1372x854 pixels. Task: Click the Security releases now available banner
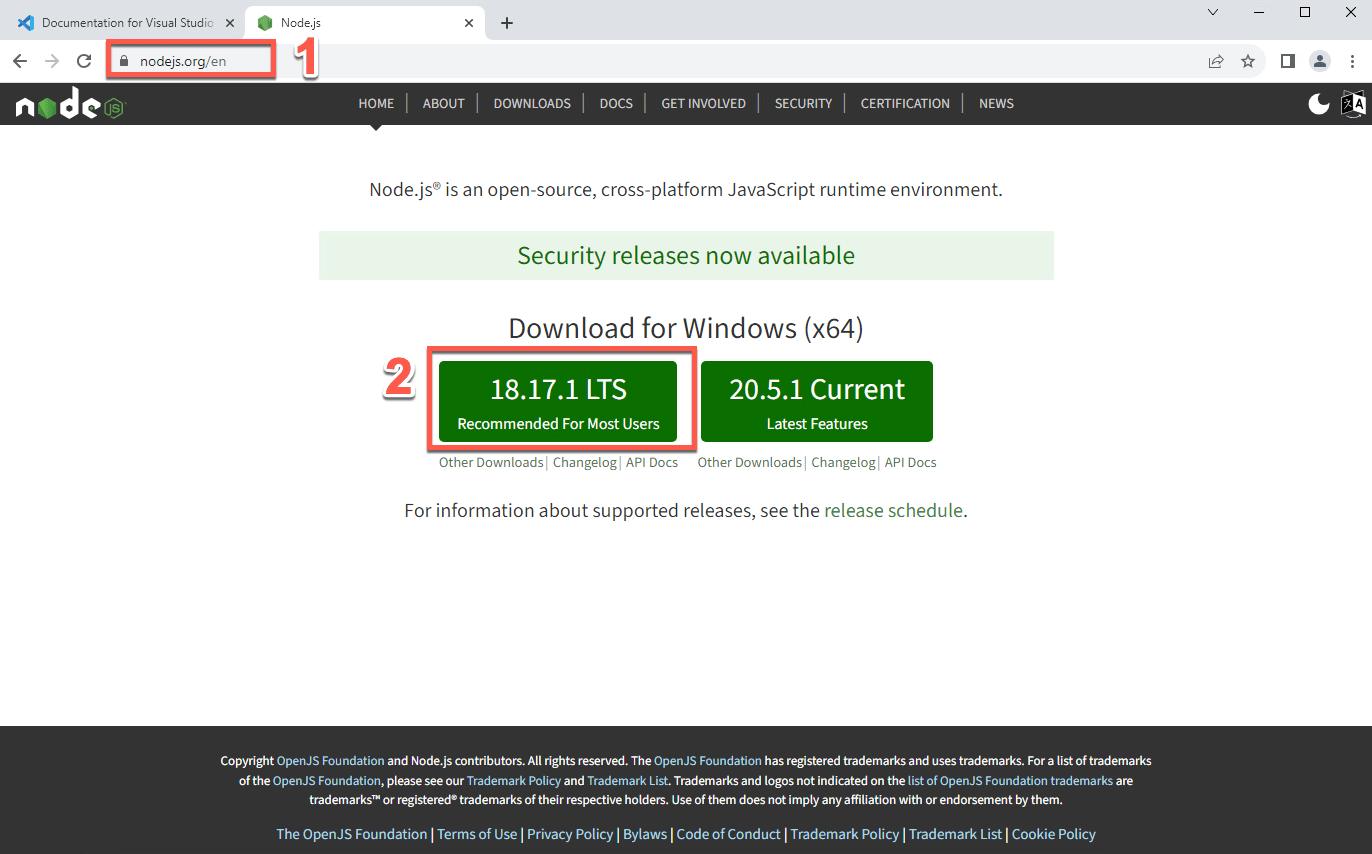click(x=686, y=256)
